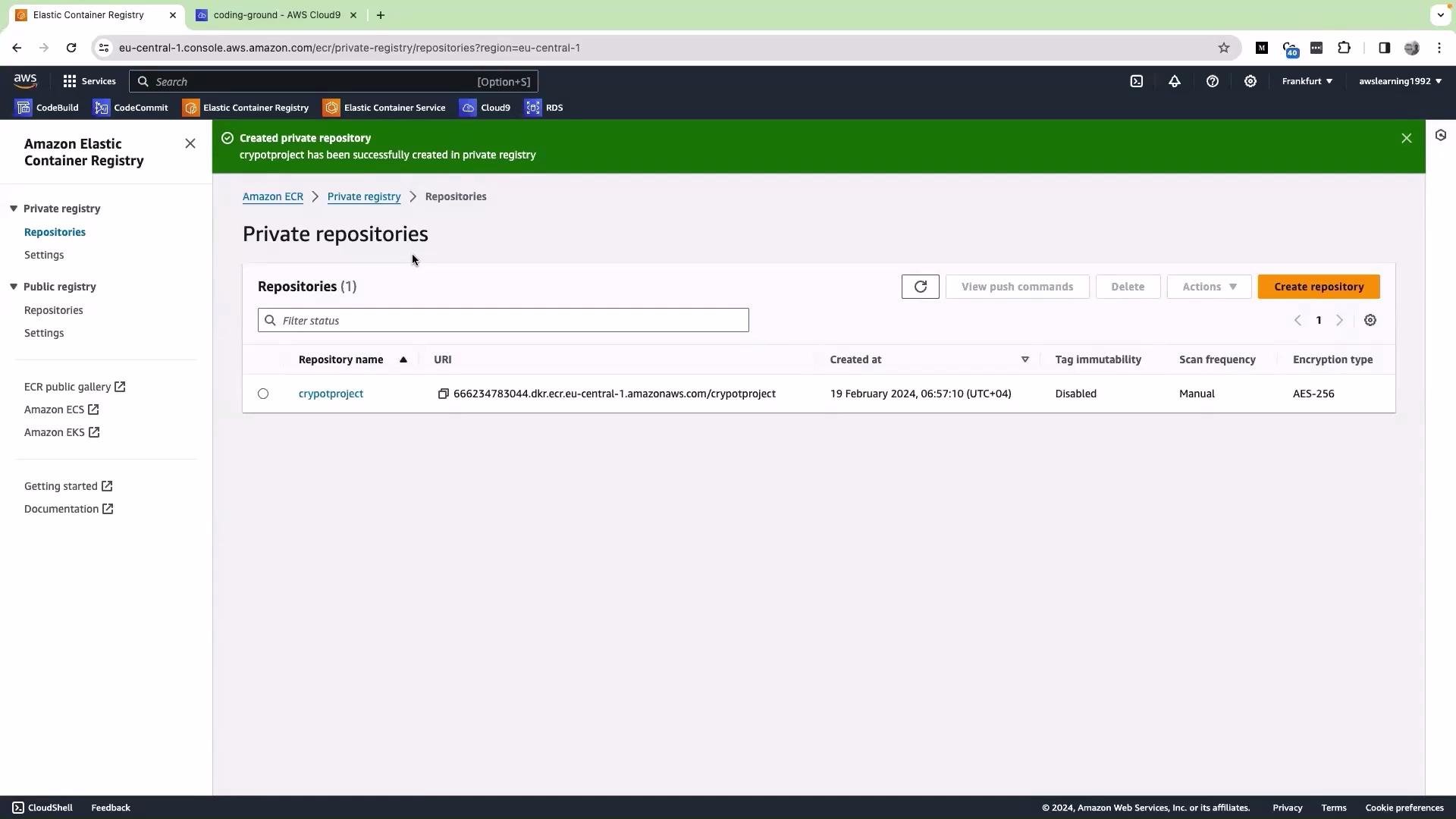This screenshot has height=819, width=1456.
Task: Open CloudShell icon in top navigation
Action: tap(1136, 81)
